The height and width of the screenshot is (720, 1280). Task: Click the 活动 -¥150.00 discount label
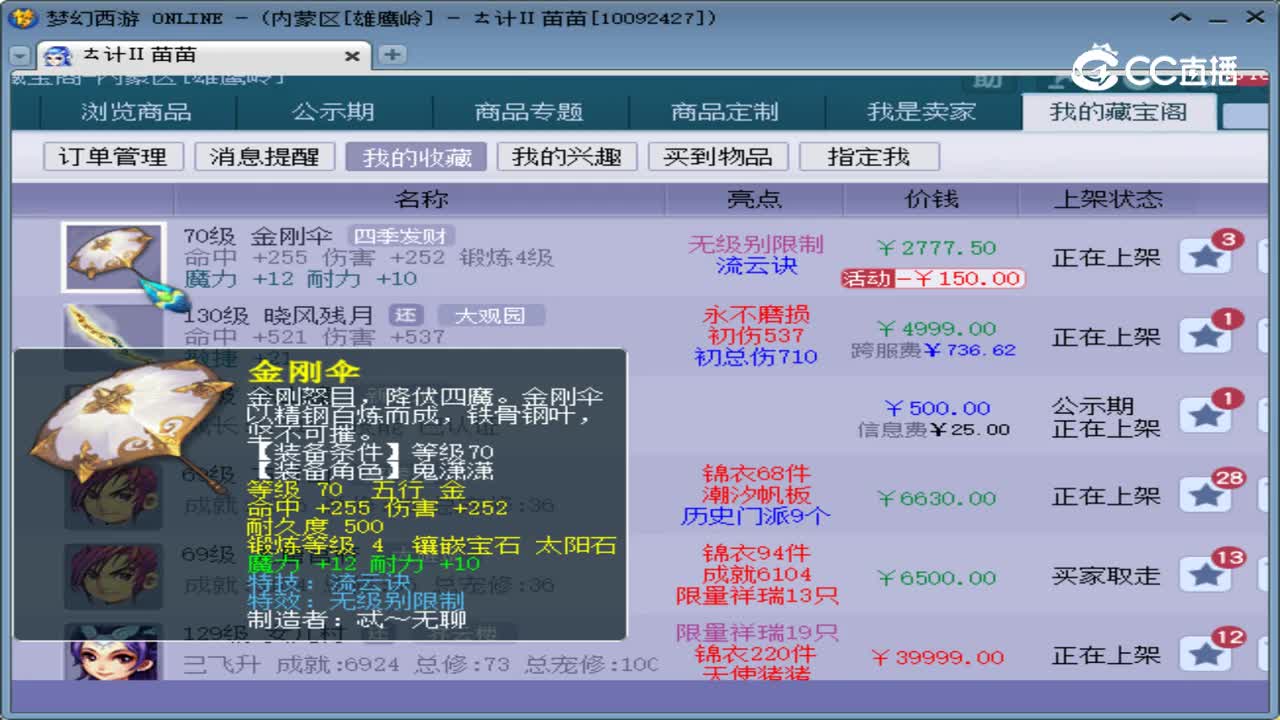[x=933, y=278]
